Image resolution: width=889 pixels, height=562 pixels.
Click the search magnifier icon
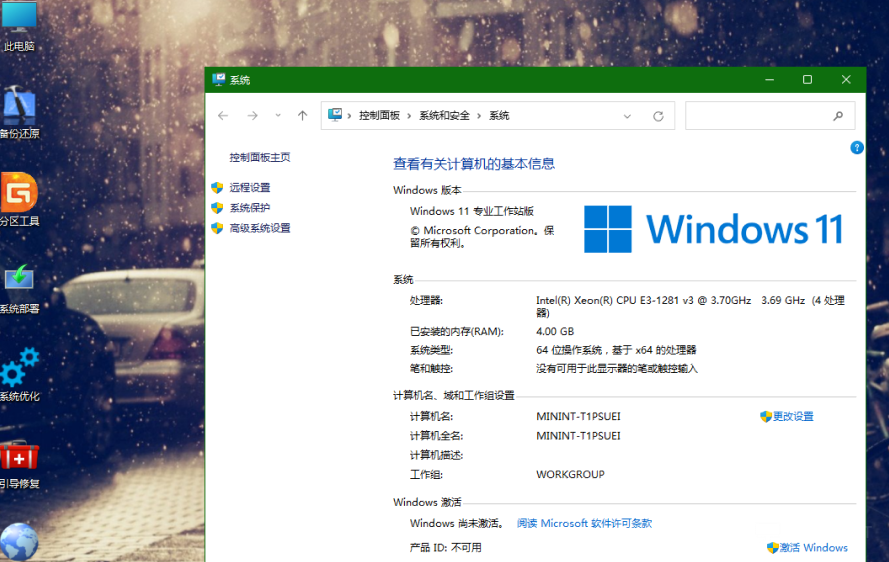tap(838, 116)
